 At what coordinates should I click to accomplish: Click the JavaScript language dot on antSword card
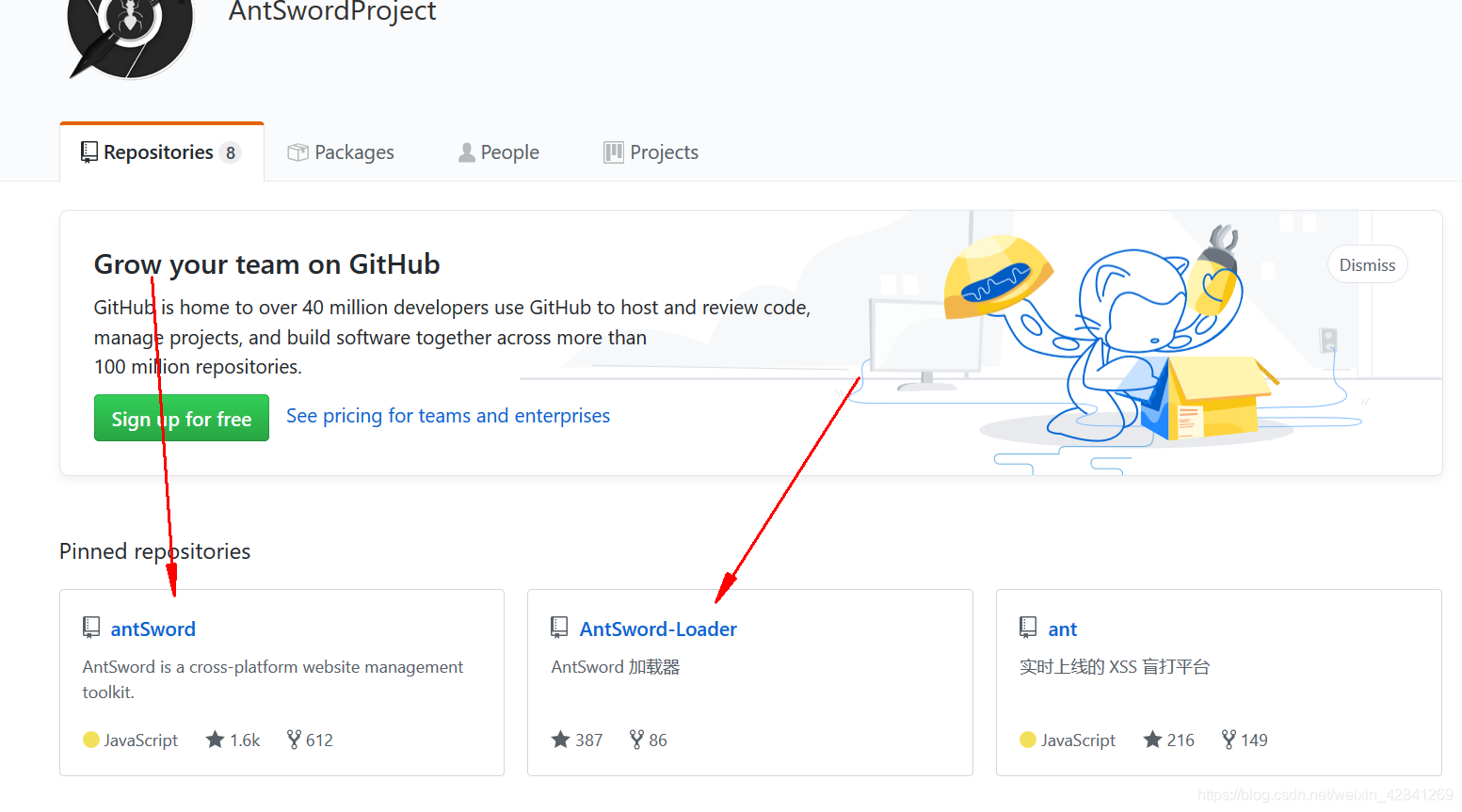point(91,740)
